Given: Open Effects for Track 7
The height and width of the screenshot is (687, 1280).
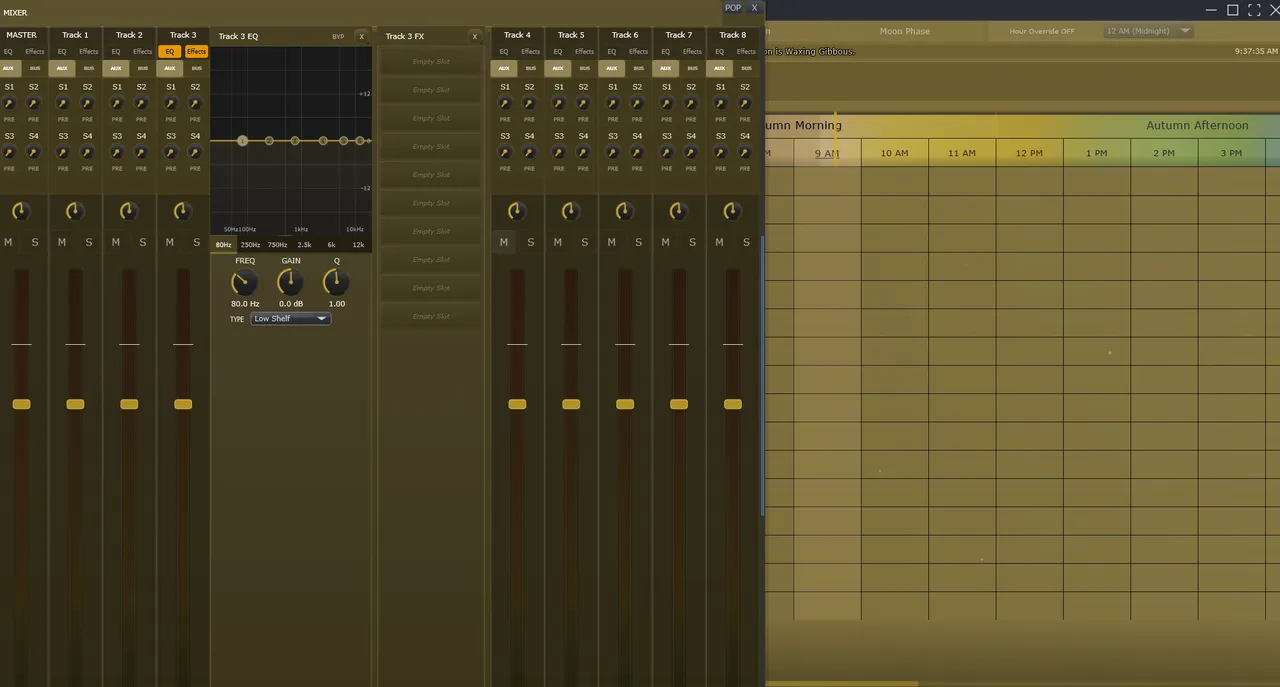Looking at the screenshot, I should click(692, 51).
